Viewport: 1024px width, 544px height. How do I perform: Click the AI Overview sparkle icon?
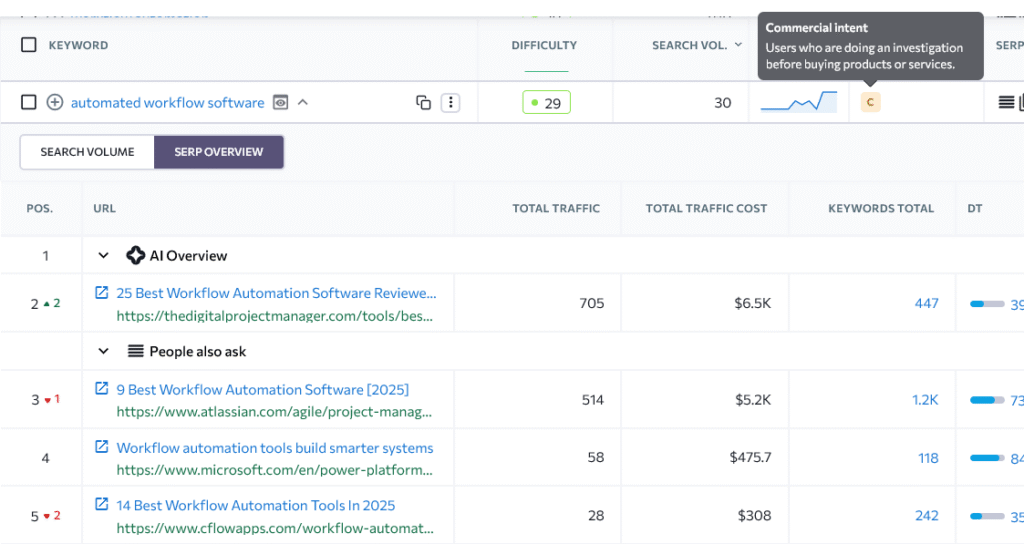click(x=135, y=255)
